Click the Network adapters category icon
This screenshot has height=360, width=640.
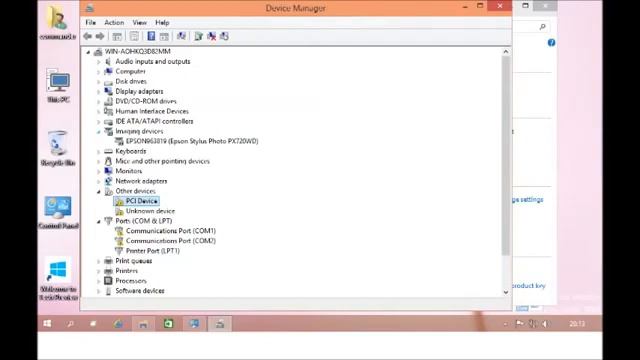pos(108,181)
